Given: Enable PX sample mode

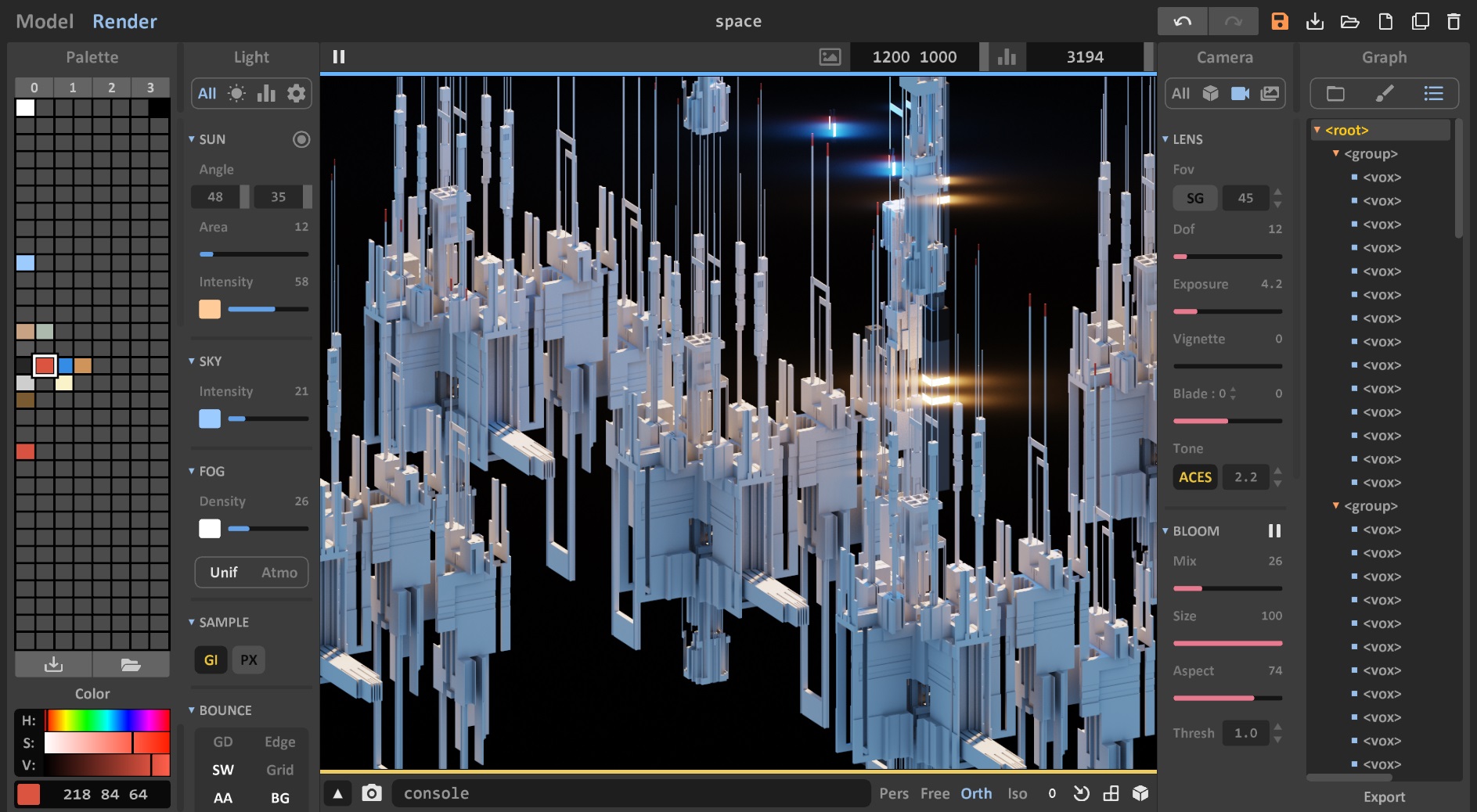Looking at the screenshot, I should click(x=249, y=660).
